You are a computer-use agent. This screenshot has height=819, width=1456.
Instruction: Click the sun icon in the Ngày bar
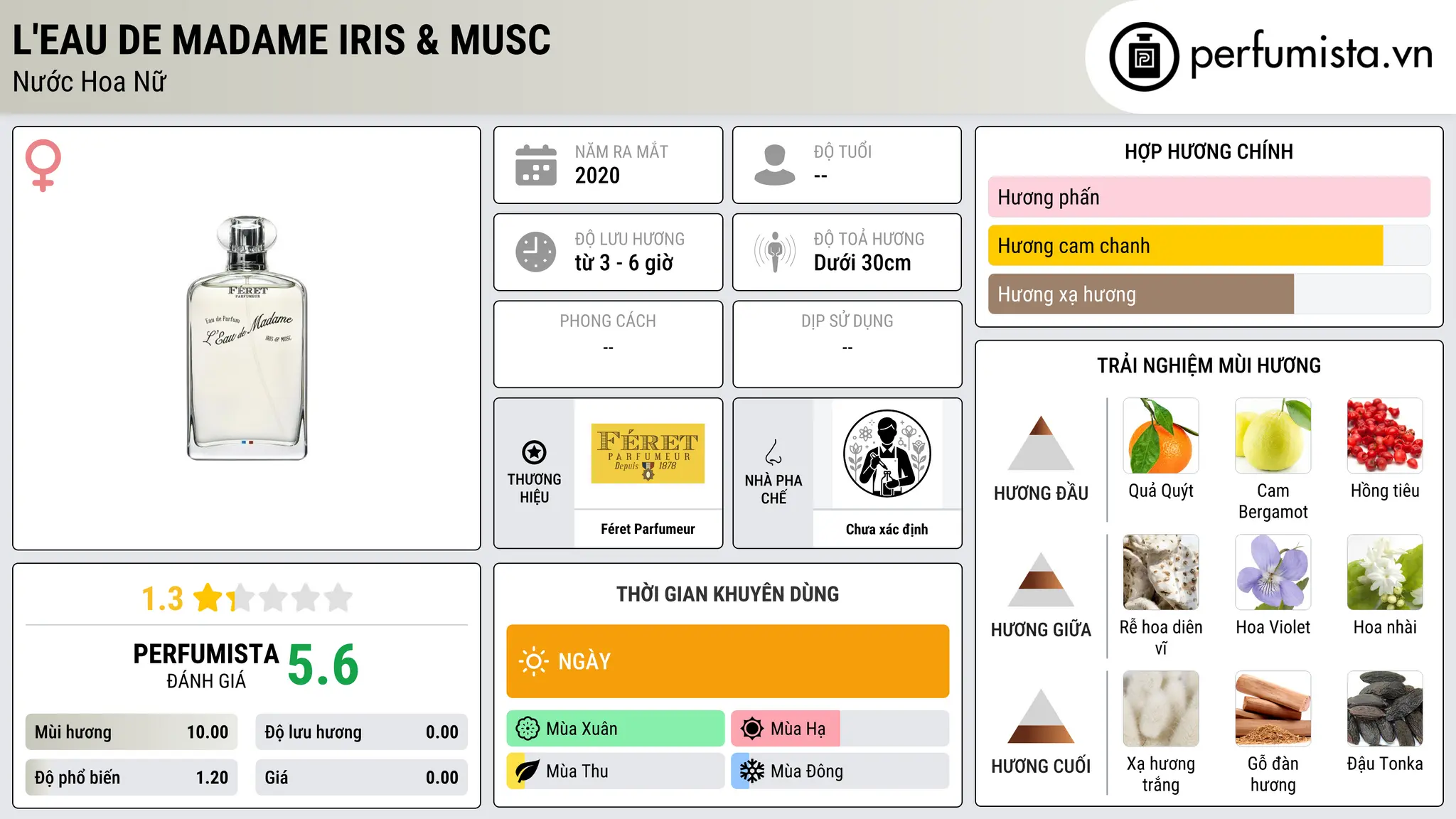pos(534,661)
